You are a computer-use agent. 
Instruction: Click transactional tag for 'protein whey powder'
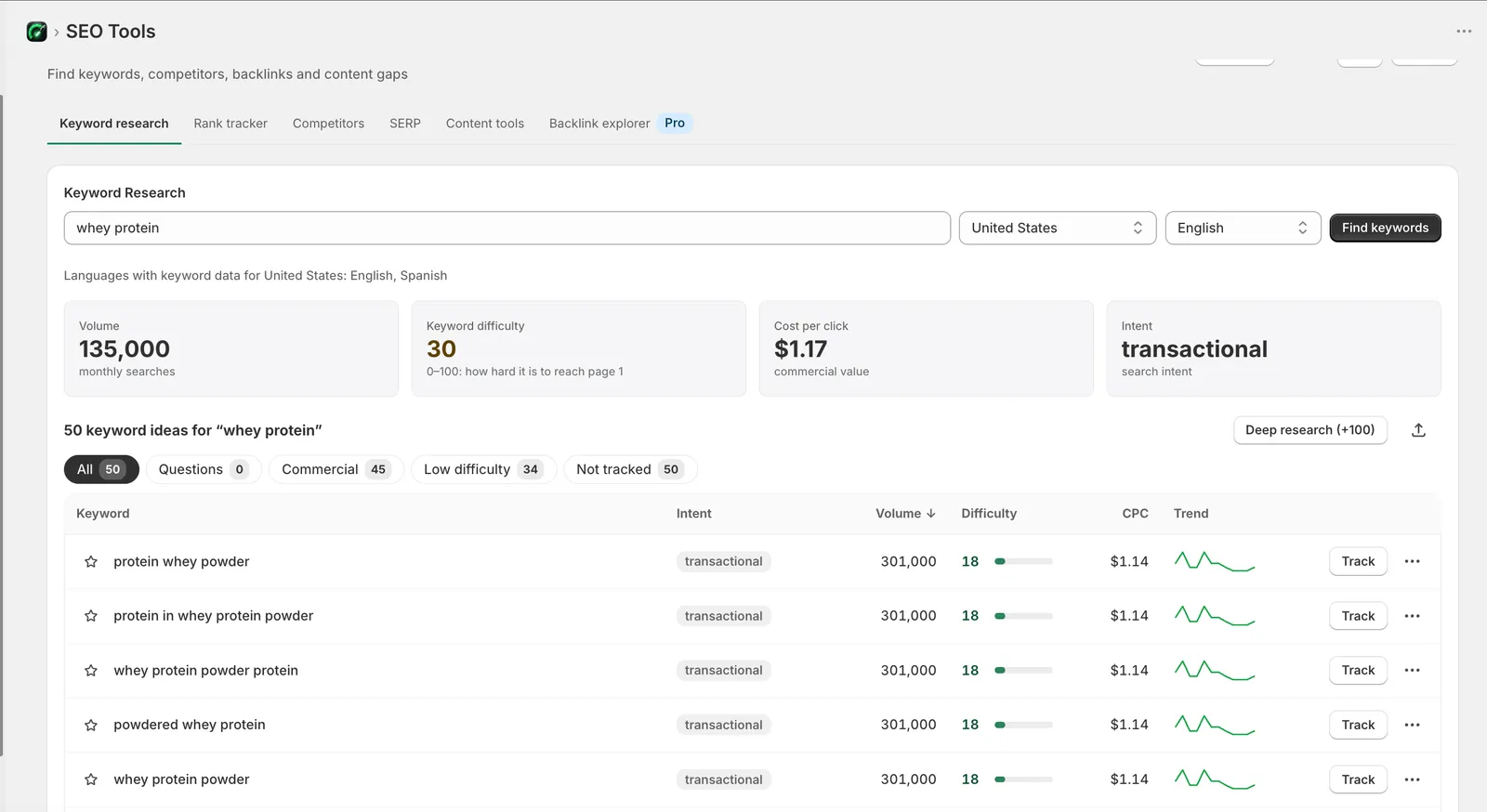pos(723,561)
